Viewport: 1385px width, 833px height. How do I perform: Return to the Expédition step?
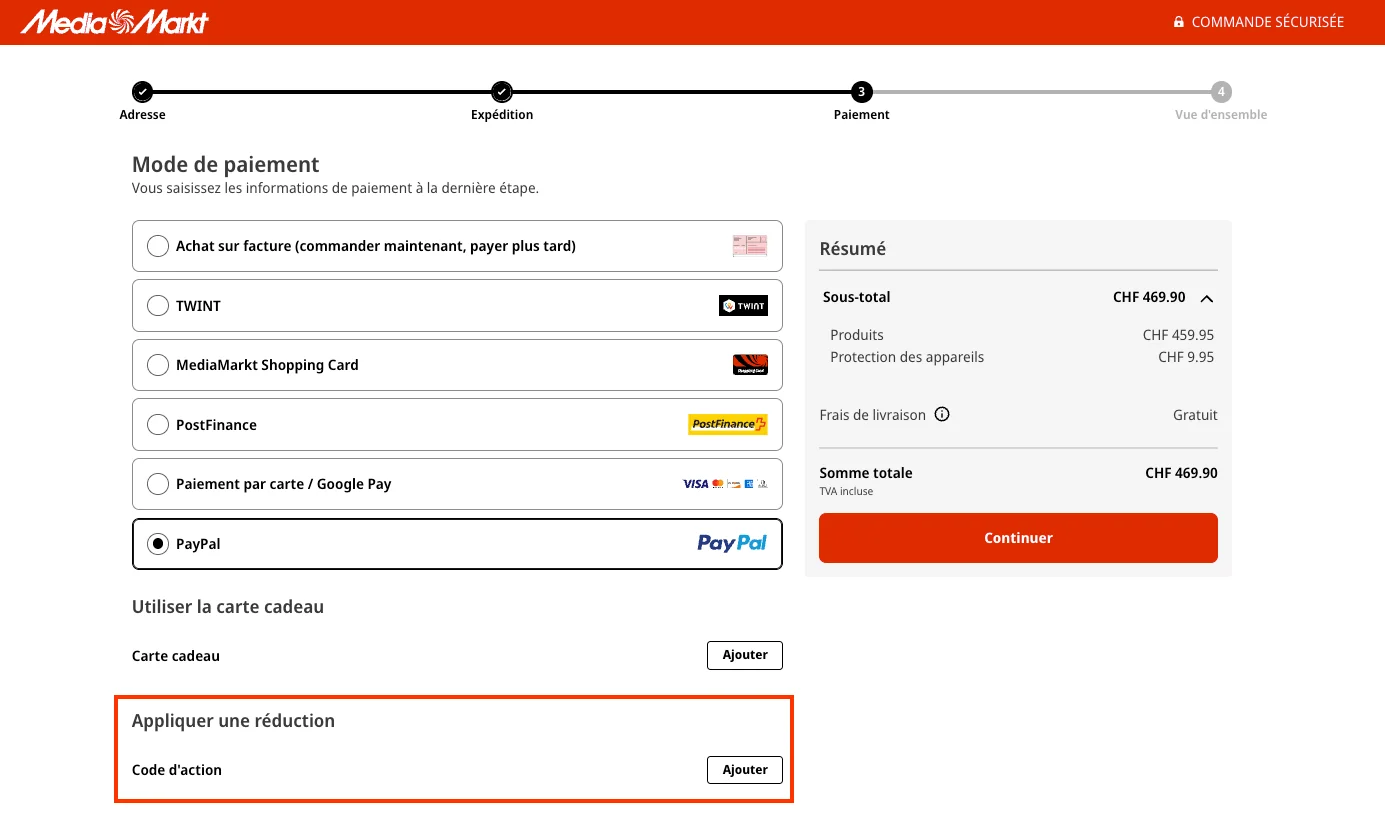coord(501,91)
